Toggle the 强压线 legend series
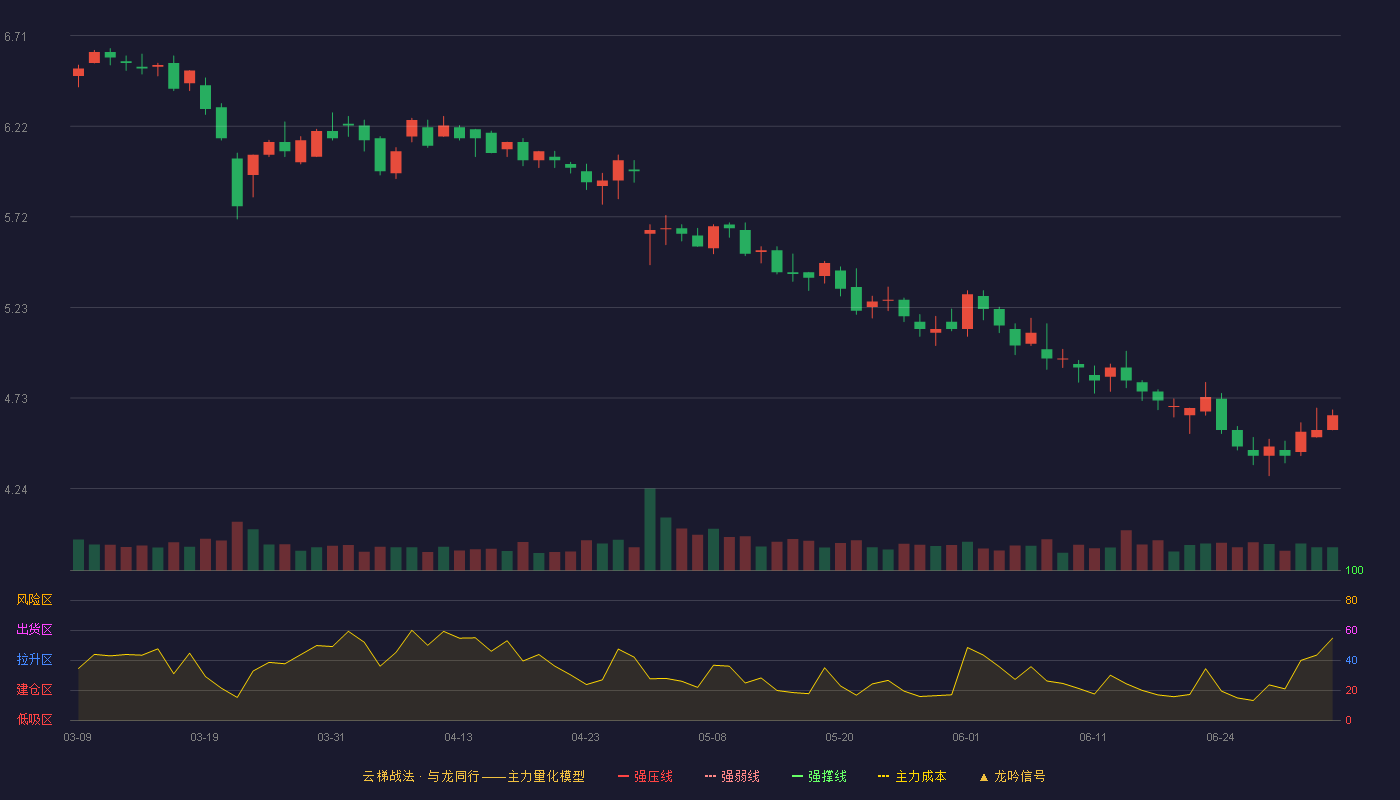 click(x=645, y=776)
